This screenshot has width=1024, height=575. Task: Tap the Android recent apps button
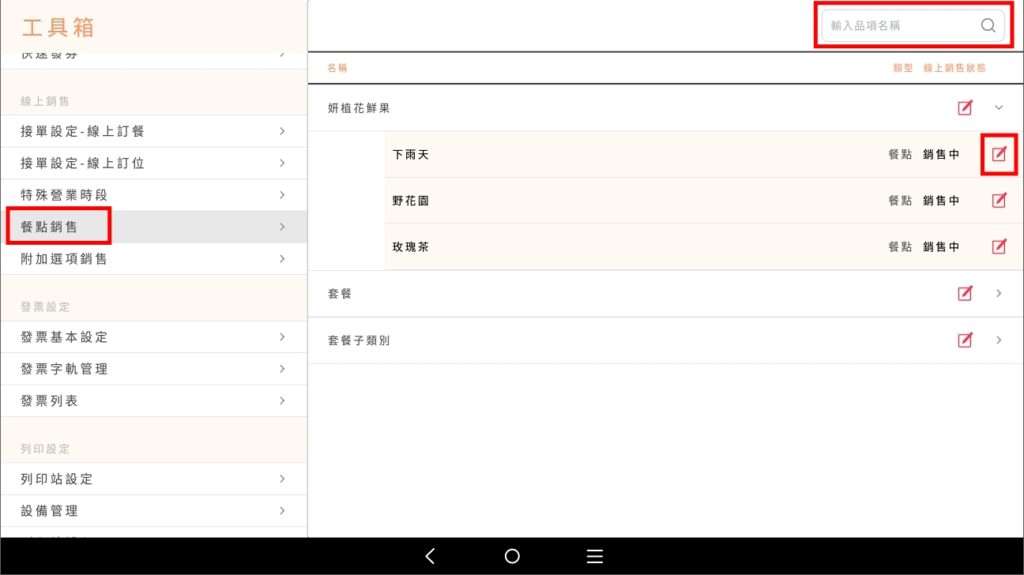pyautogui.click(x=594, y=557)
